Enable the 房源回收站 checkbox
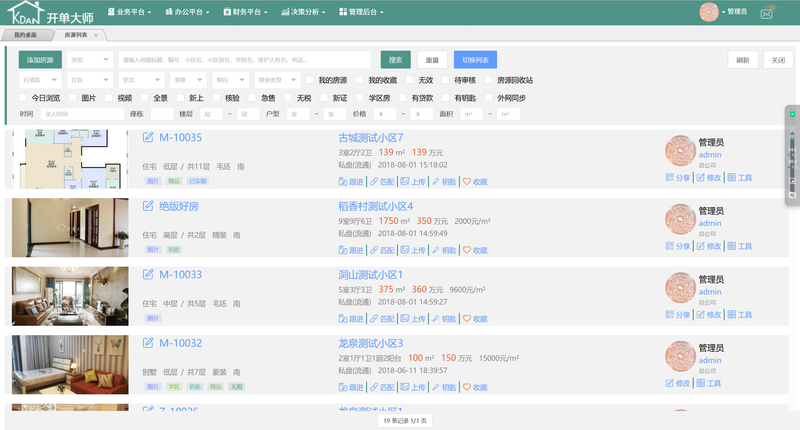This screenshot has height=430, width=800. pos(488,80)
